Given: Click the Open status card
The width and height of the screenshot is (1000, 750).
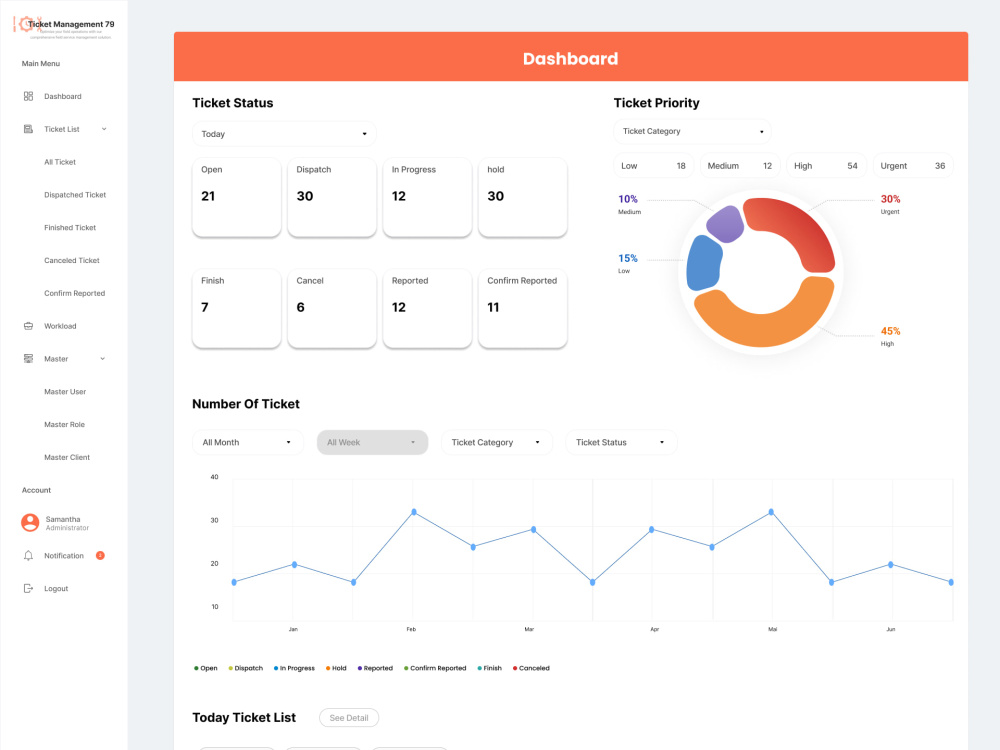Looking at the screenshot, I should 237,197.
